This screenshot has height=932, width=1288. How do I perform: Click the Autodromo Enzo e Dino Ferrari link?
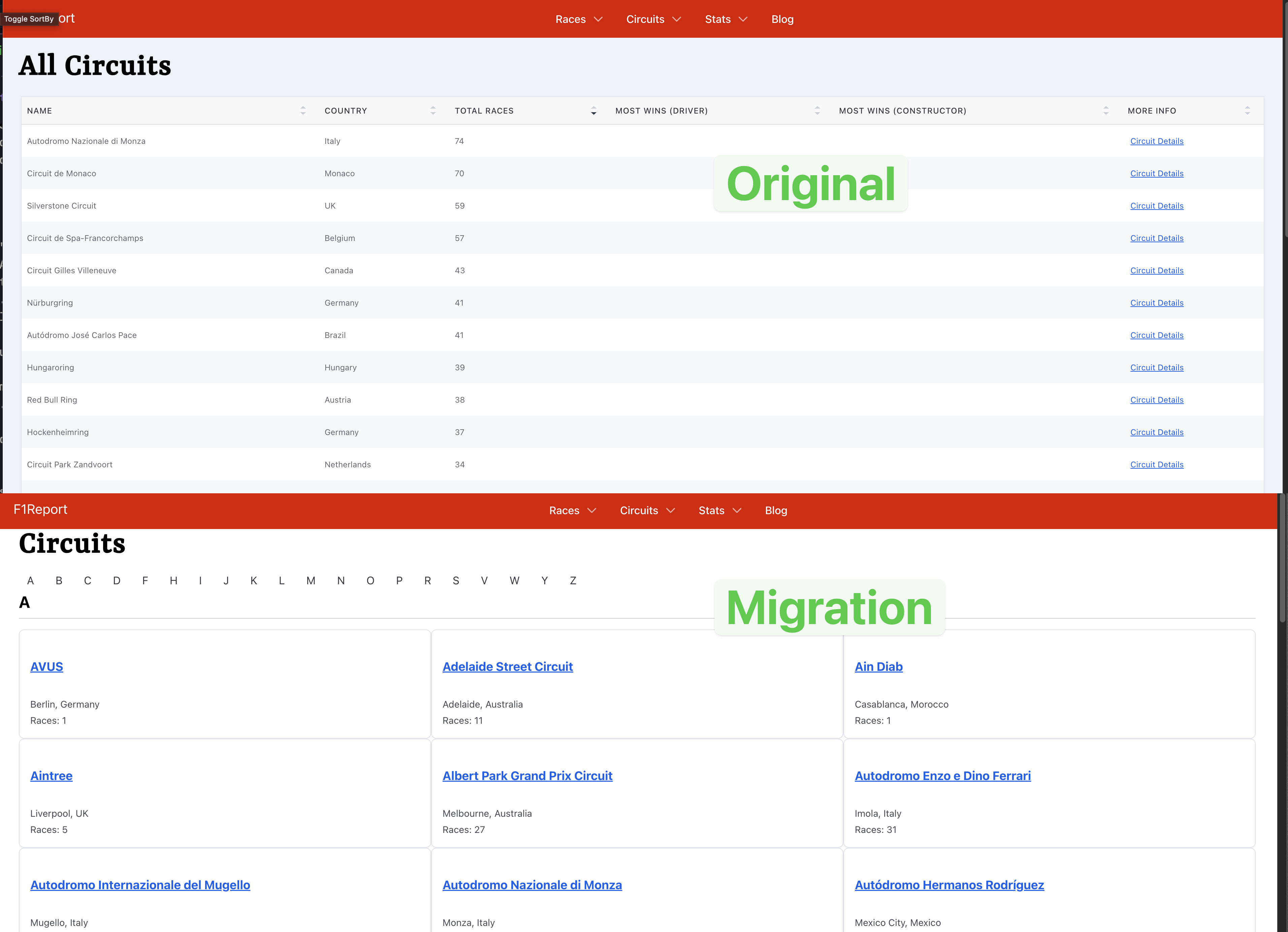click(x=942, y=776)
